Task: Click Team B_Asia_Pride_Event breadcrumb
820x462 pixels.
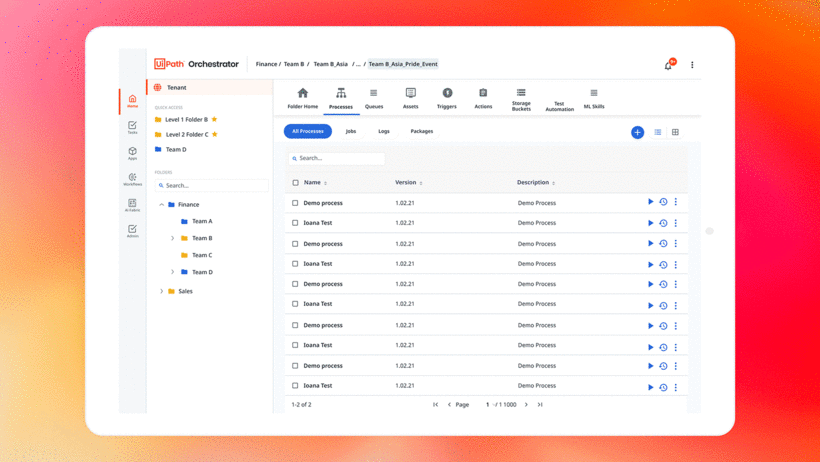Action: tap(403, 64)
